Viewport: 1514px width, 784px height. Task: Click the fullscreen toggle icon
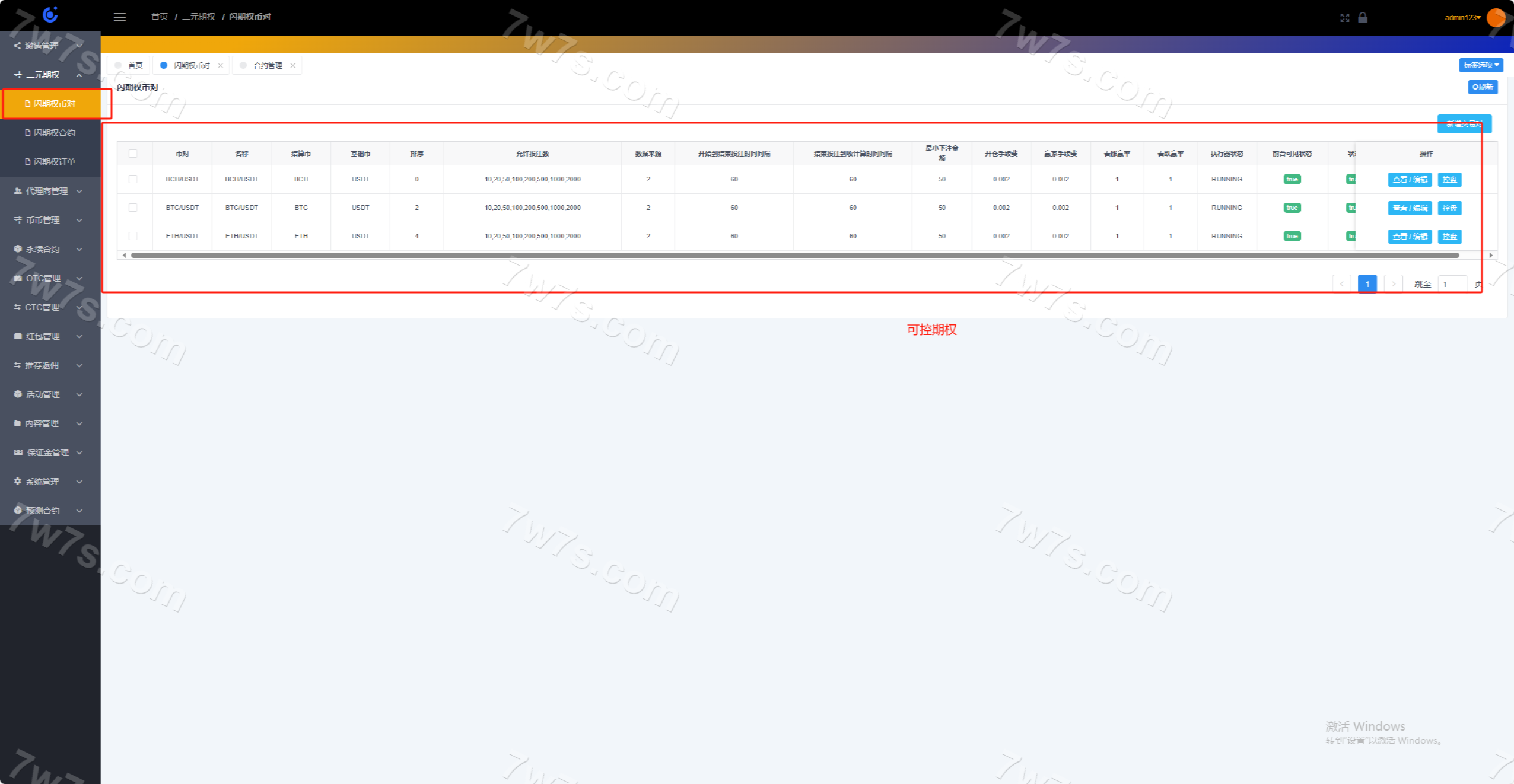coord(1344,18)
